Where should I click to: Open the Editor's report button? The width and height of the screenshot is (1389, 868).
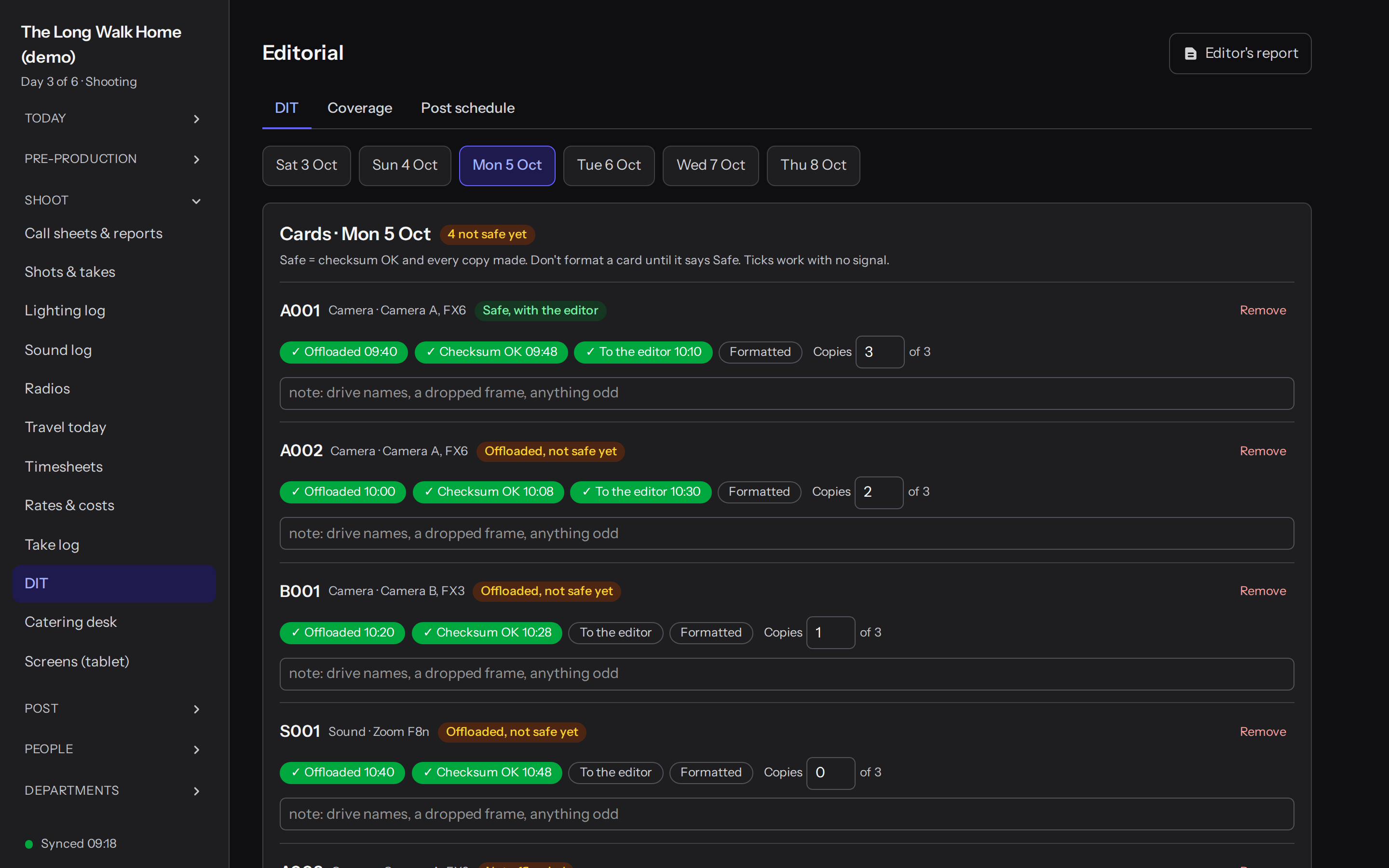pos(1240,54)
